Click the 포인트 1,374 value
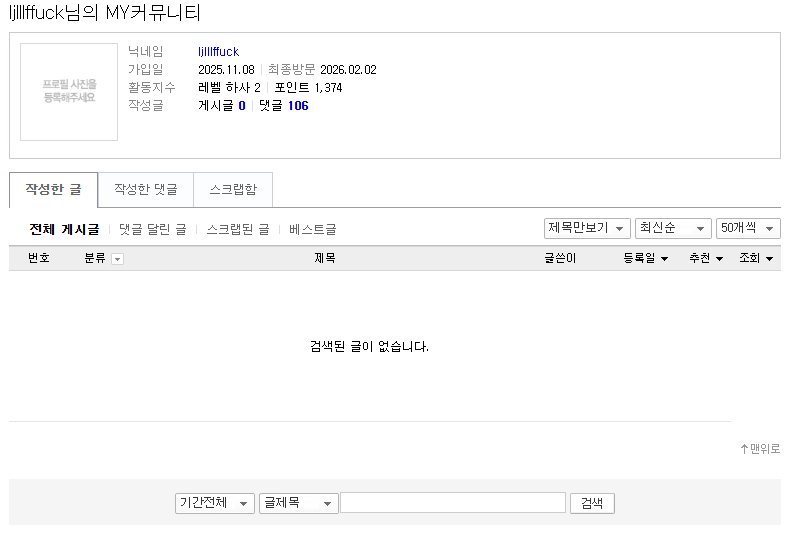The image size is (798, 554). (308, 88)
